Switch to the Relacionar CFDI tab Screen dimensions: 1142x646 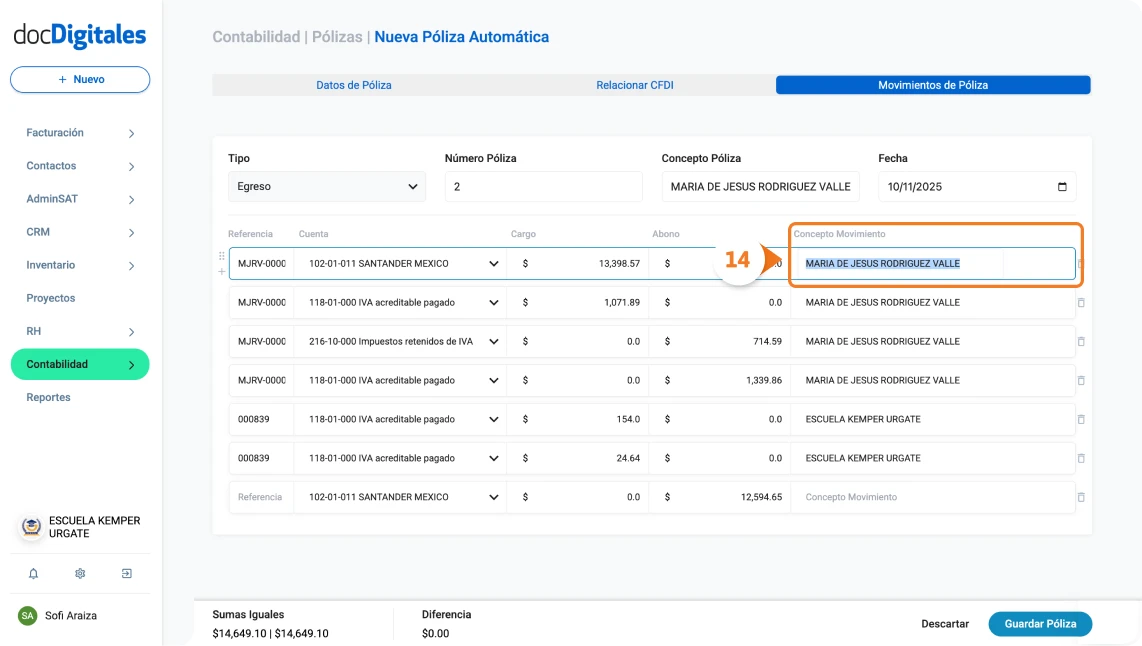(x=634, y=85)
